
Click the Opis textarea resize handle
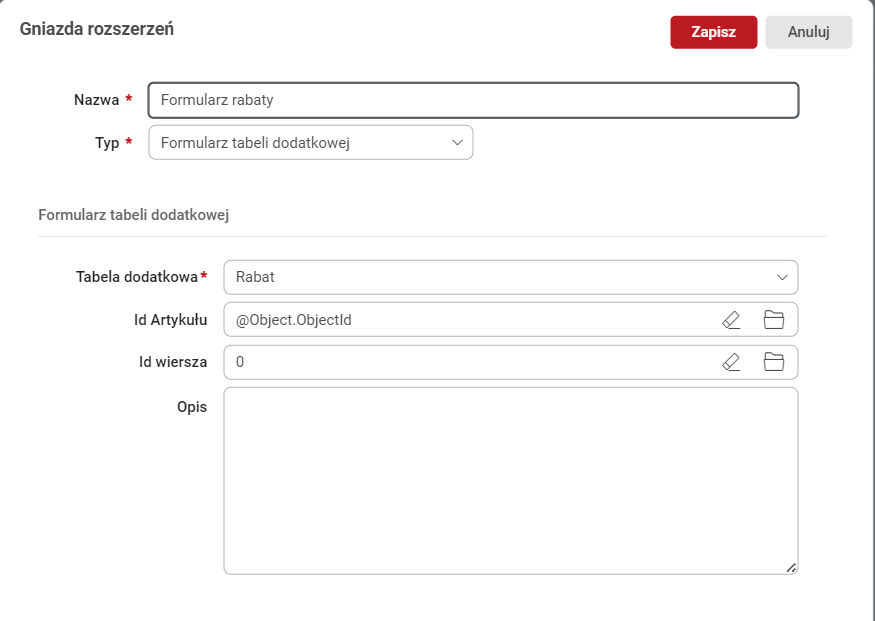coord(790,567)
